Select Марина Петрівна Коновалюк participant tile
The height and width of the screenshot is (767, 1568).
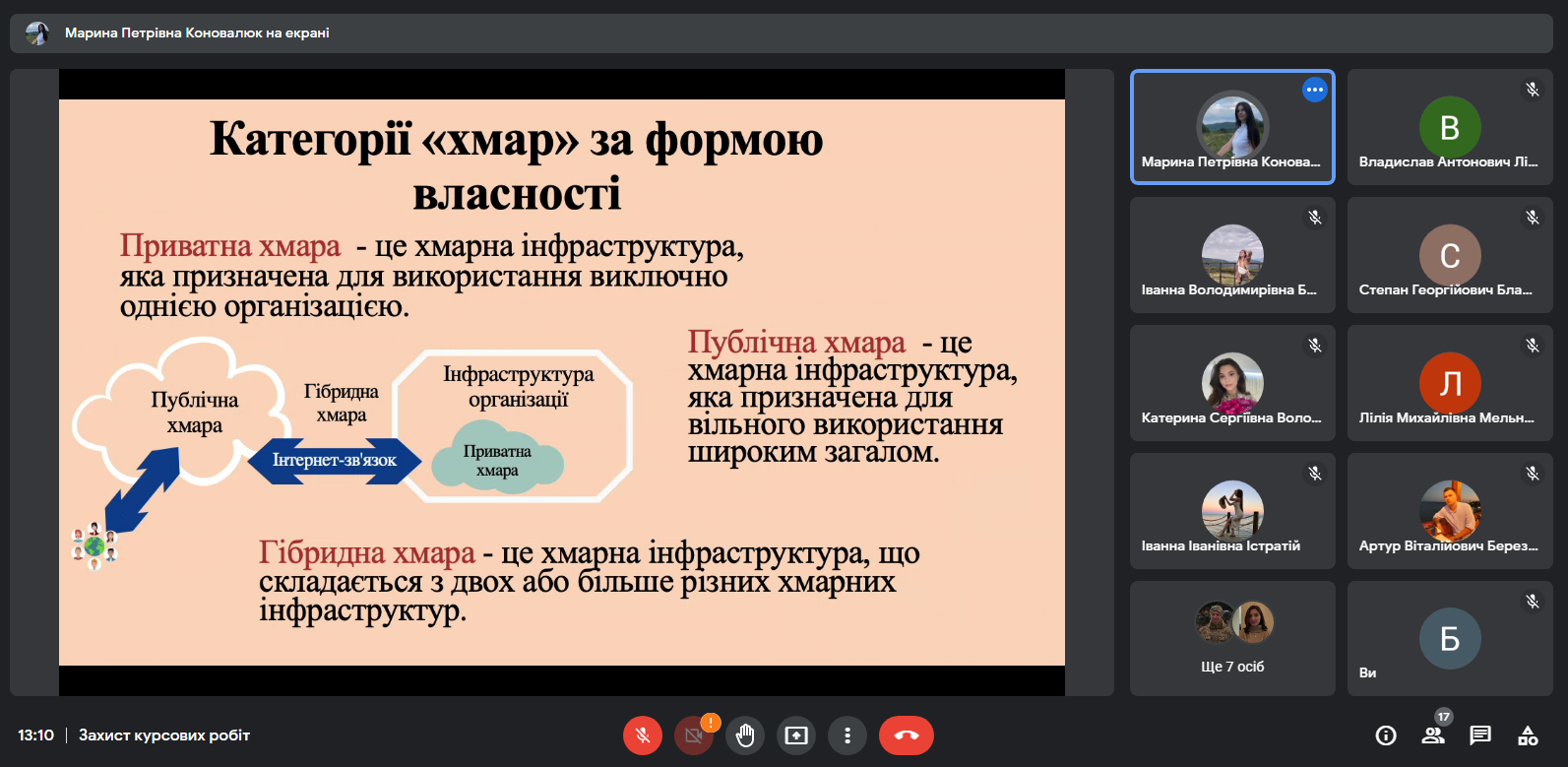1232,127
